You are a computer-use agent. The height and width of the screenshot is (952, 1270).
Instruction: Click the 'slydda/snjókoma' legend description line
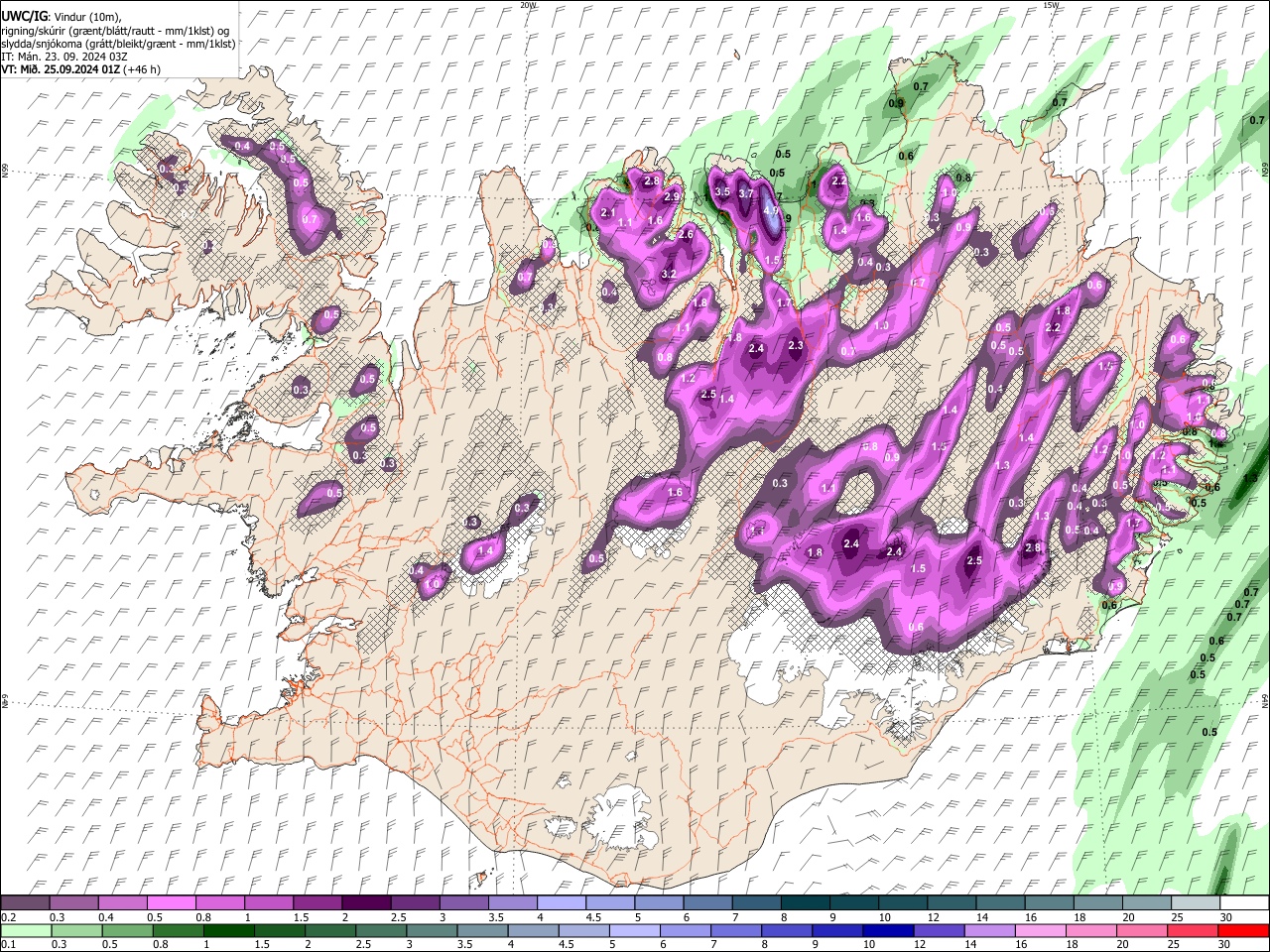click(118, 44)
